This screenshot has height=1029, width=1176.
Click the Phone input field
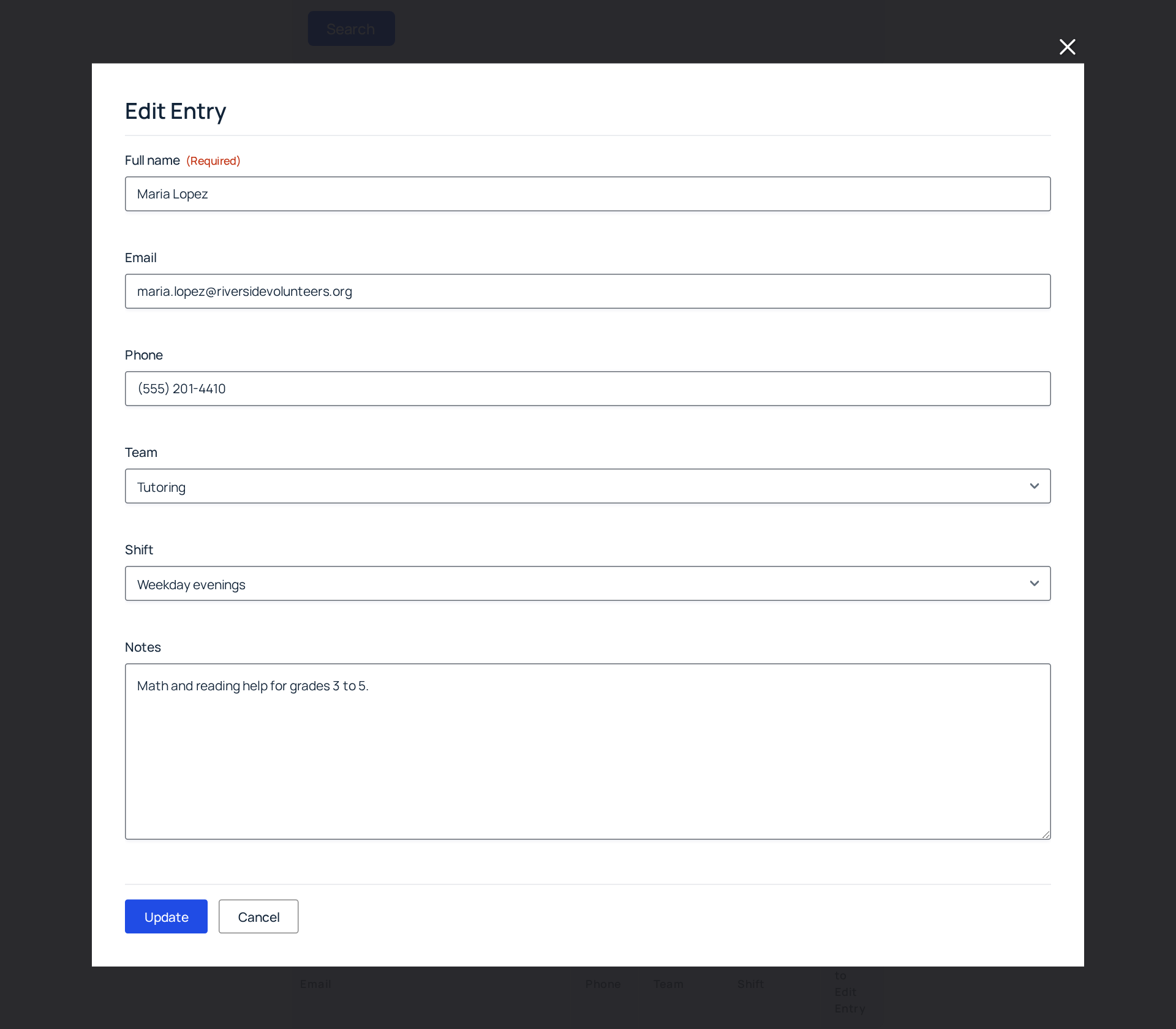pos(587,389)
